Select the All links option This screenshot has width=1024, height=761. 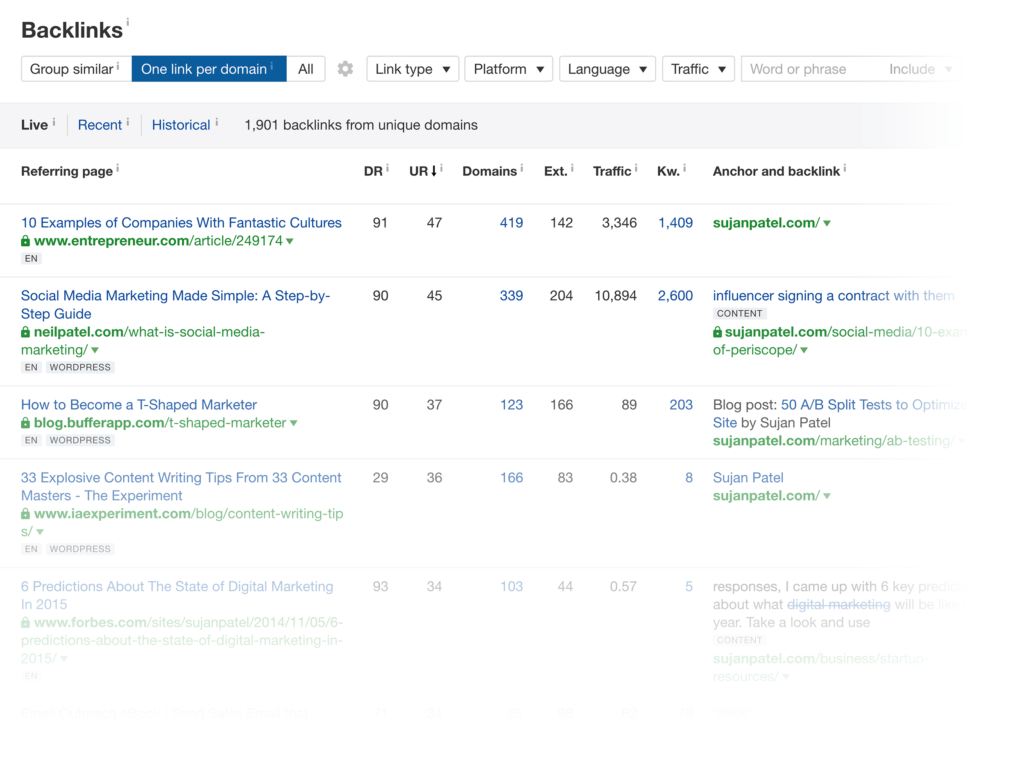[x=306, y=69]
